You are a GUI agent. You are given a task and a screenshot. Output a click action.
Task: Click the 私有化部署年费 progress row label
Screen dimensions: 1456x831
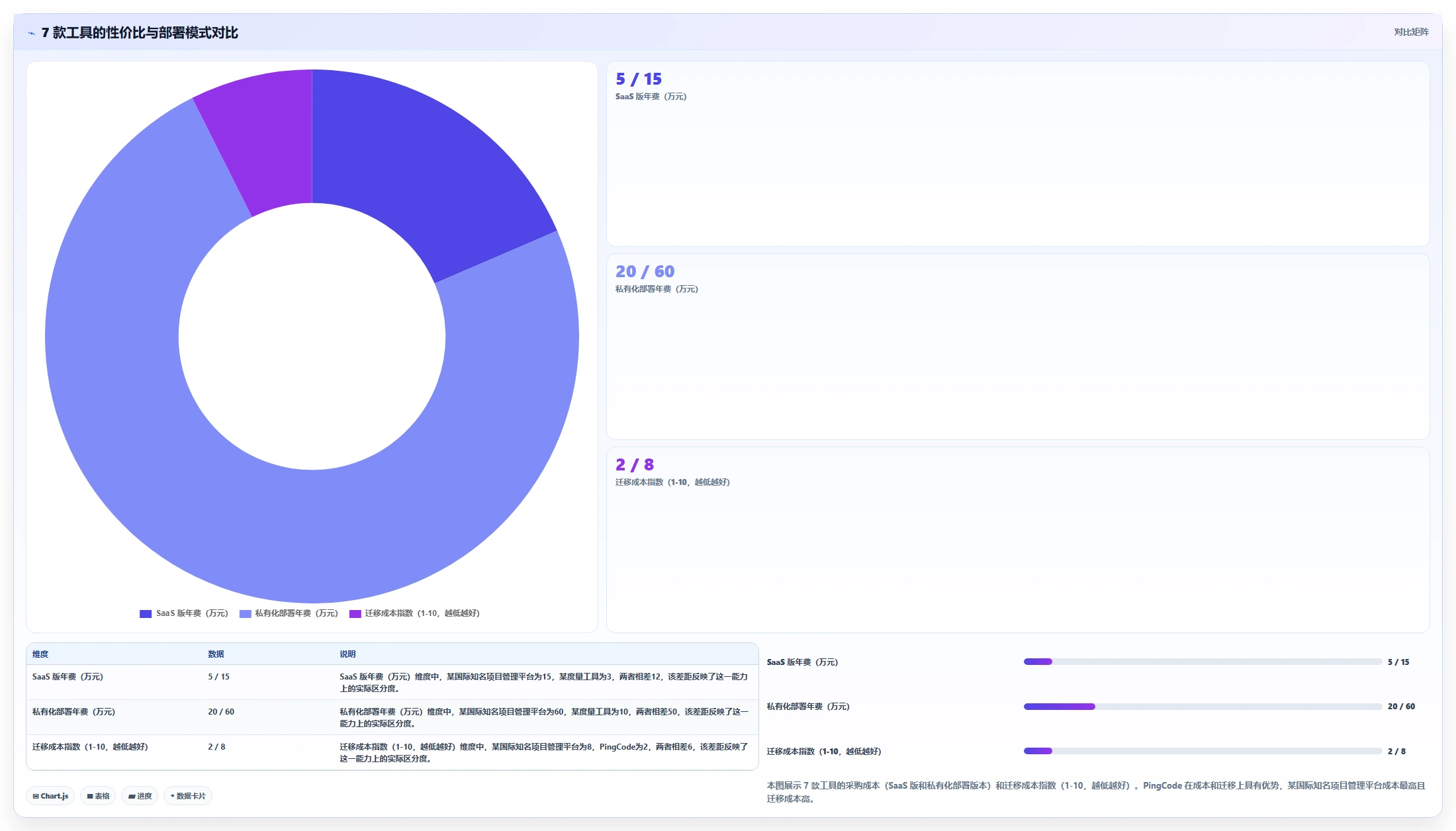click(808, 707)
